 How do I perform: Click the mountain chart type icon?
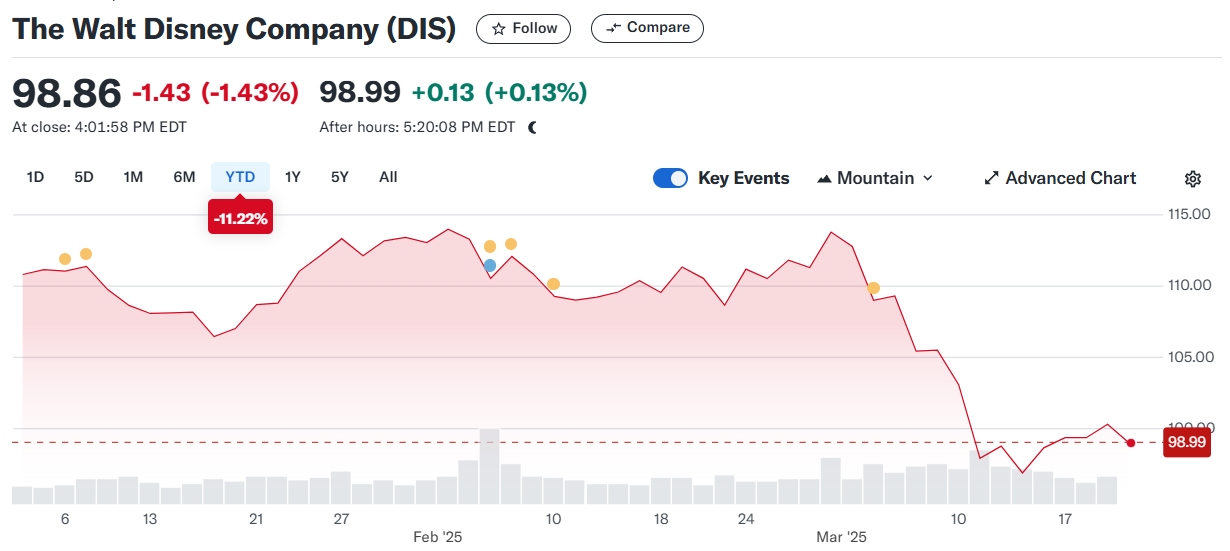824,178
